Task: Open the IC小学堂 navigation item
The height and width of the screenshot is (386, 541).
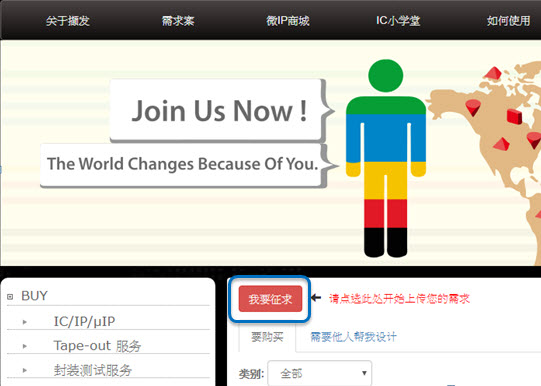Action: click(x=398, y=21)
